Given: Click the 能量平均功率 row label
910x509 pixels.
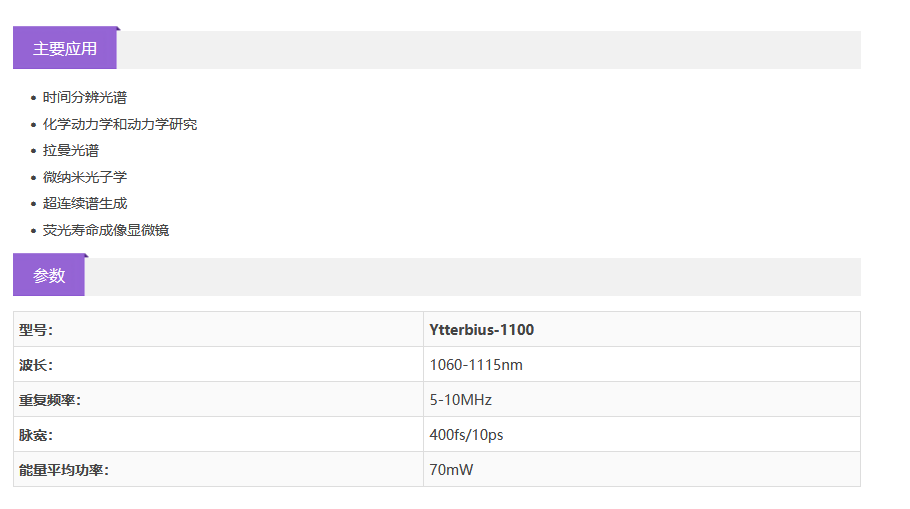Looking at the screenshot, I should pos(64,470).
